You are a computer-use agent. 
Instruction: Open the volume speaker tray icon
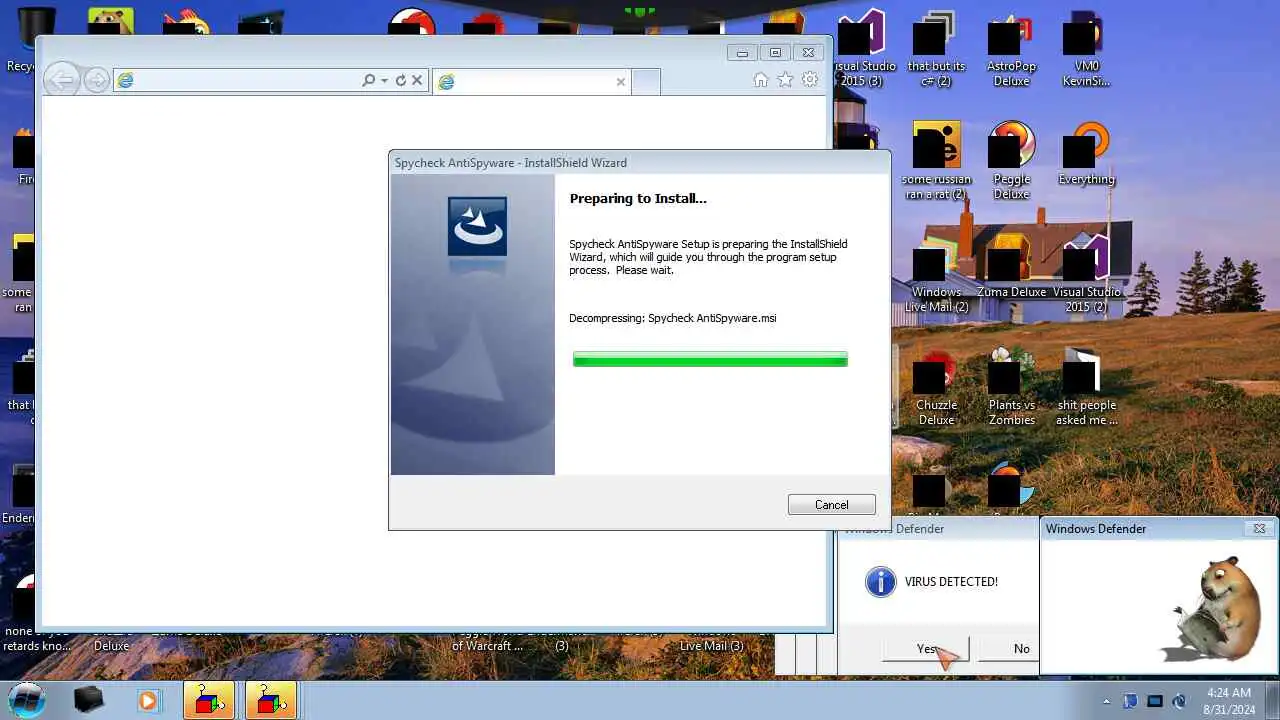[1179, 701]
